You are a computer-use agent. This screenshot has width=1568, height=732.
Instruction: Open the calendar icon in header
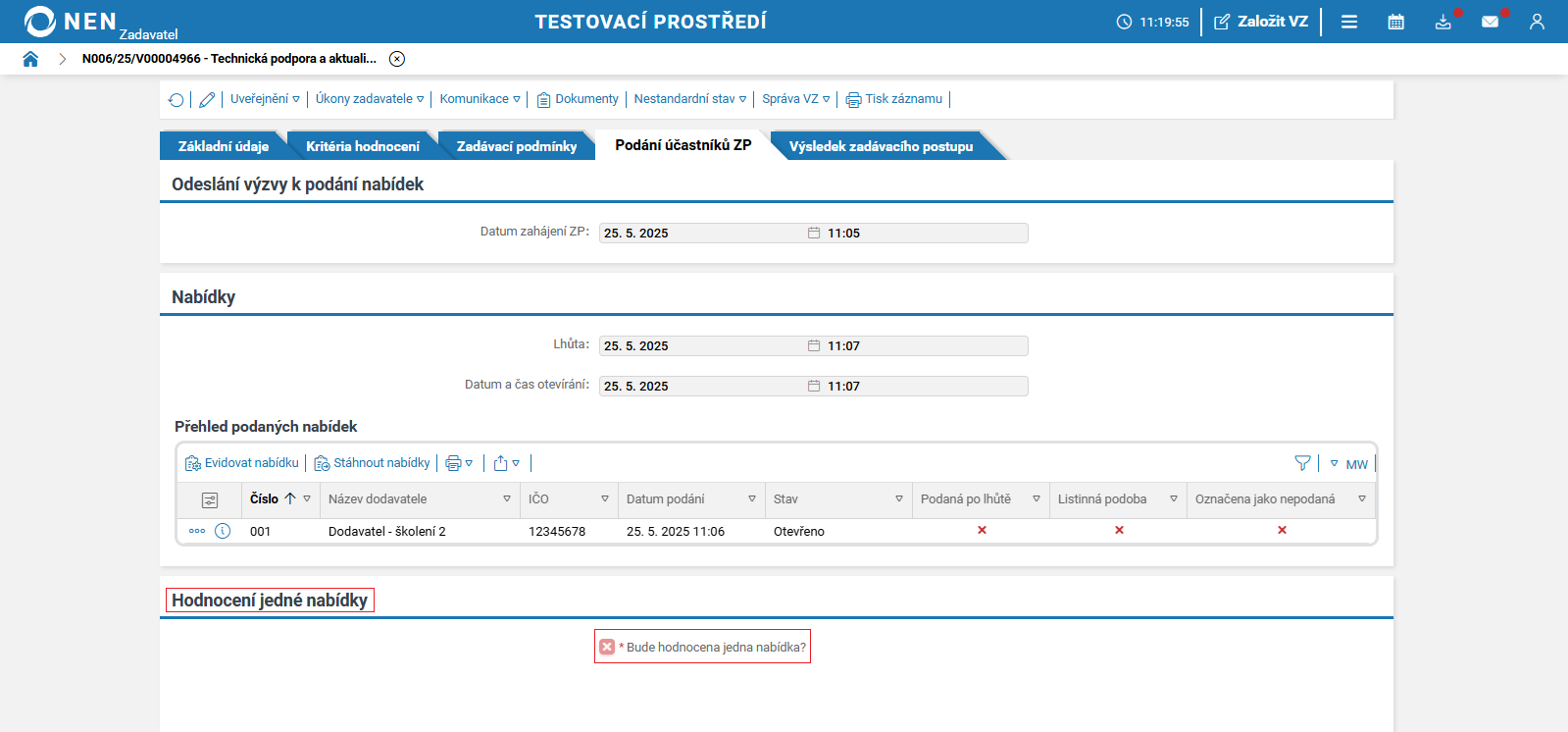1395,22
